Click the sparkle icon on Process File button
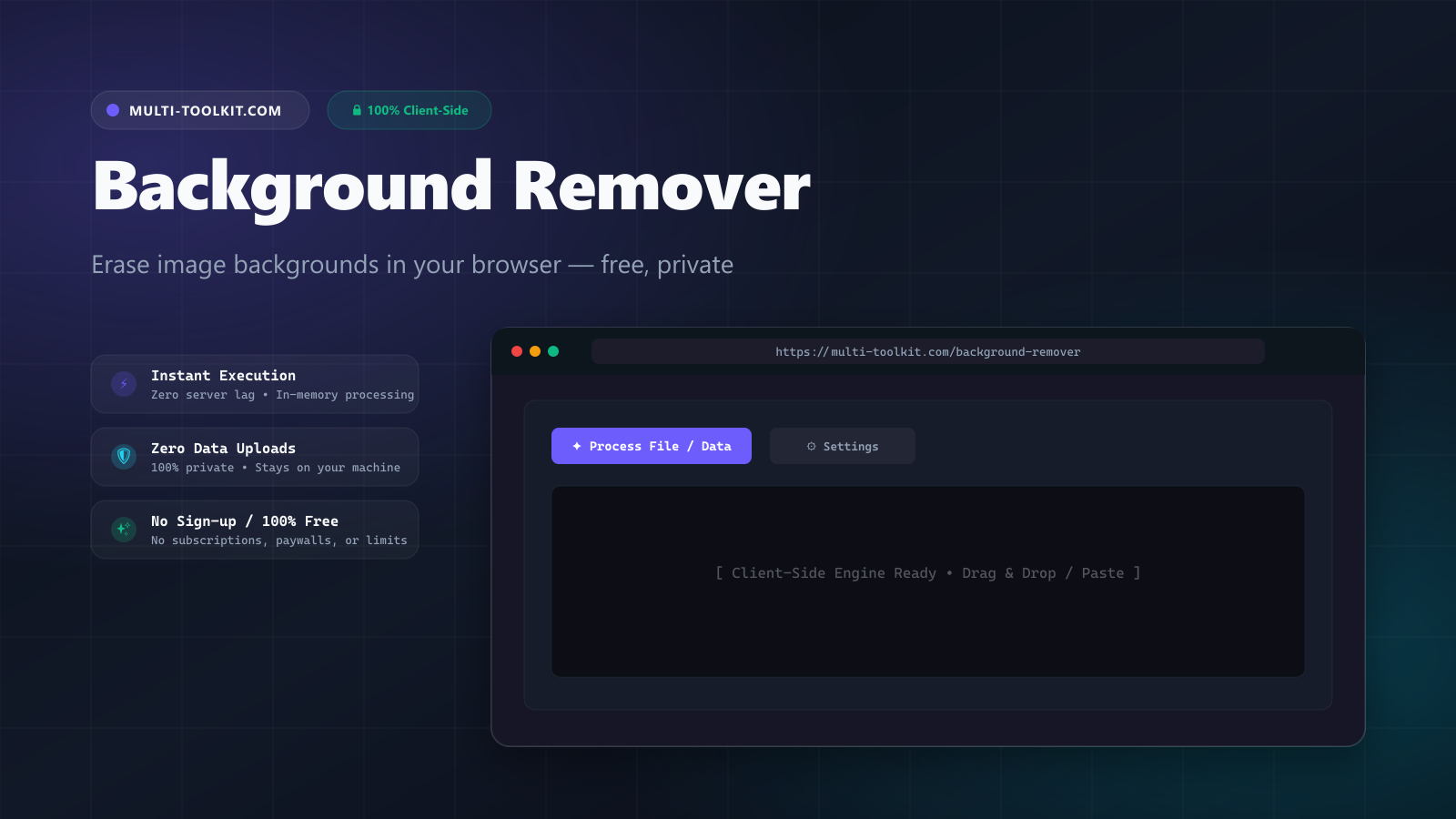Viewport: 1456px width, 819px height. [577, 446]
